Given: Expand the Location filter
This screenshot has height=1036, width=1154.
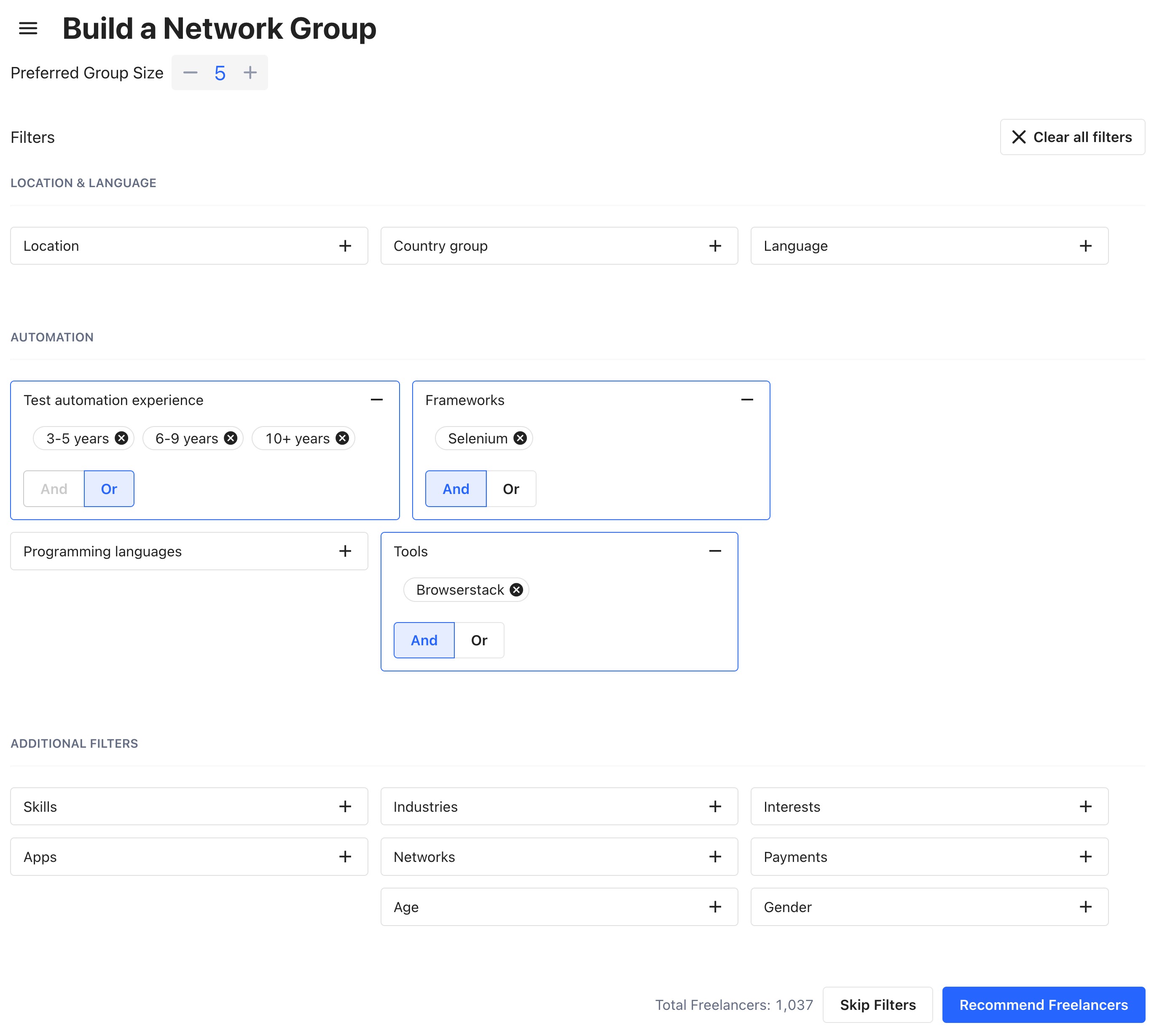Looking at the screenshot, I should (x=344, y=245).
